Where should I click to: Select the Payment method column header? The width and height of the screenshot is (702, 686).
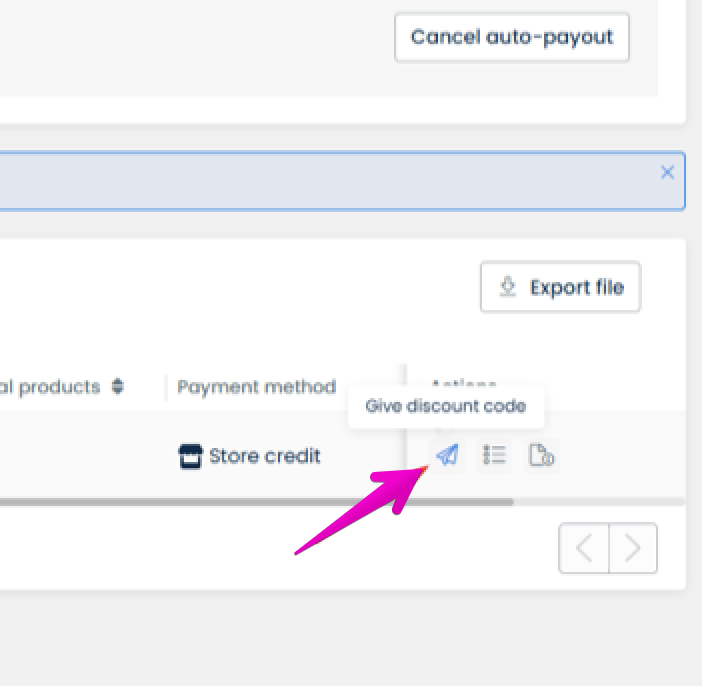click(x=257, y=387)
